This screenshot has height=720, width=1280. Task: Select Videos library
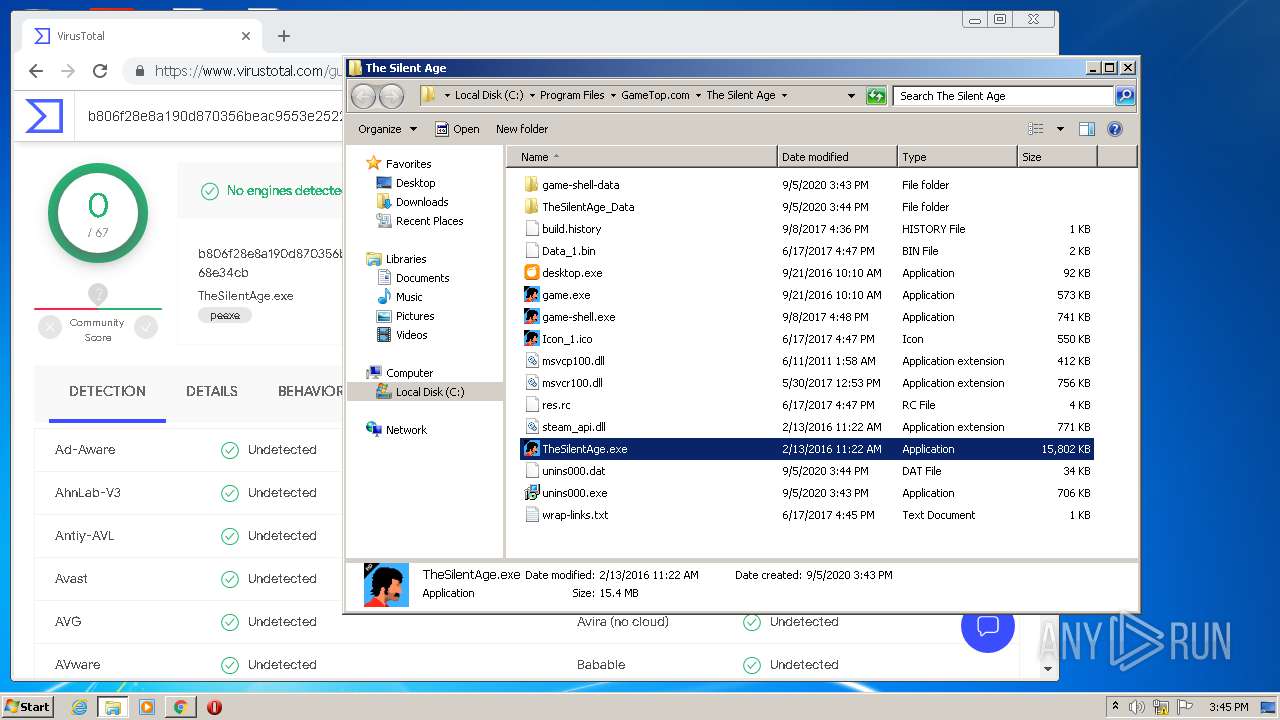[402, 335]
